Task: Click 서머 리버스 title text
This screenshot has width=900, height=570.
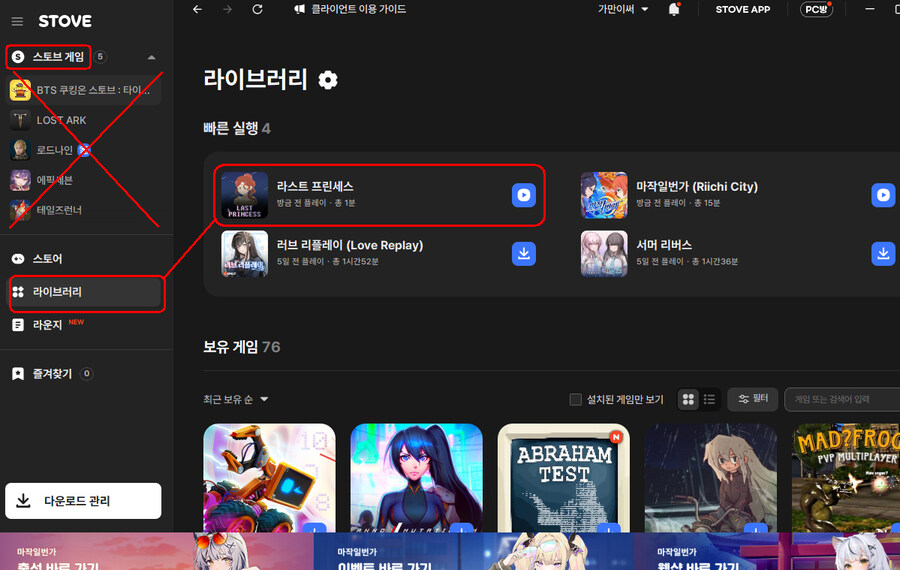Action: pyautogui.click(x=664, y=245)
